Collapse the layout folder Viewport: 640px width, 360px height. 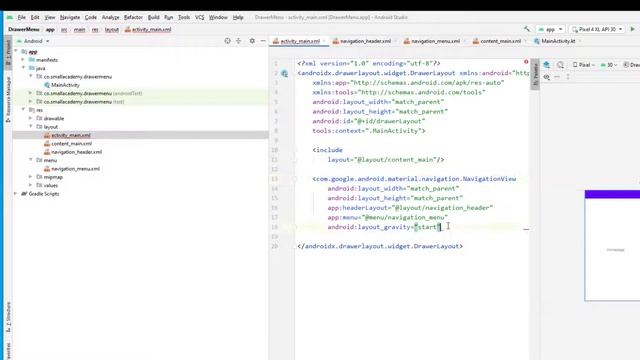click(31, 126)
